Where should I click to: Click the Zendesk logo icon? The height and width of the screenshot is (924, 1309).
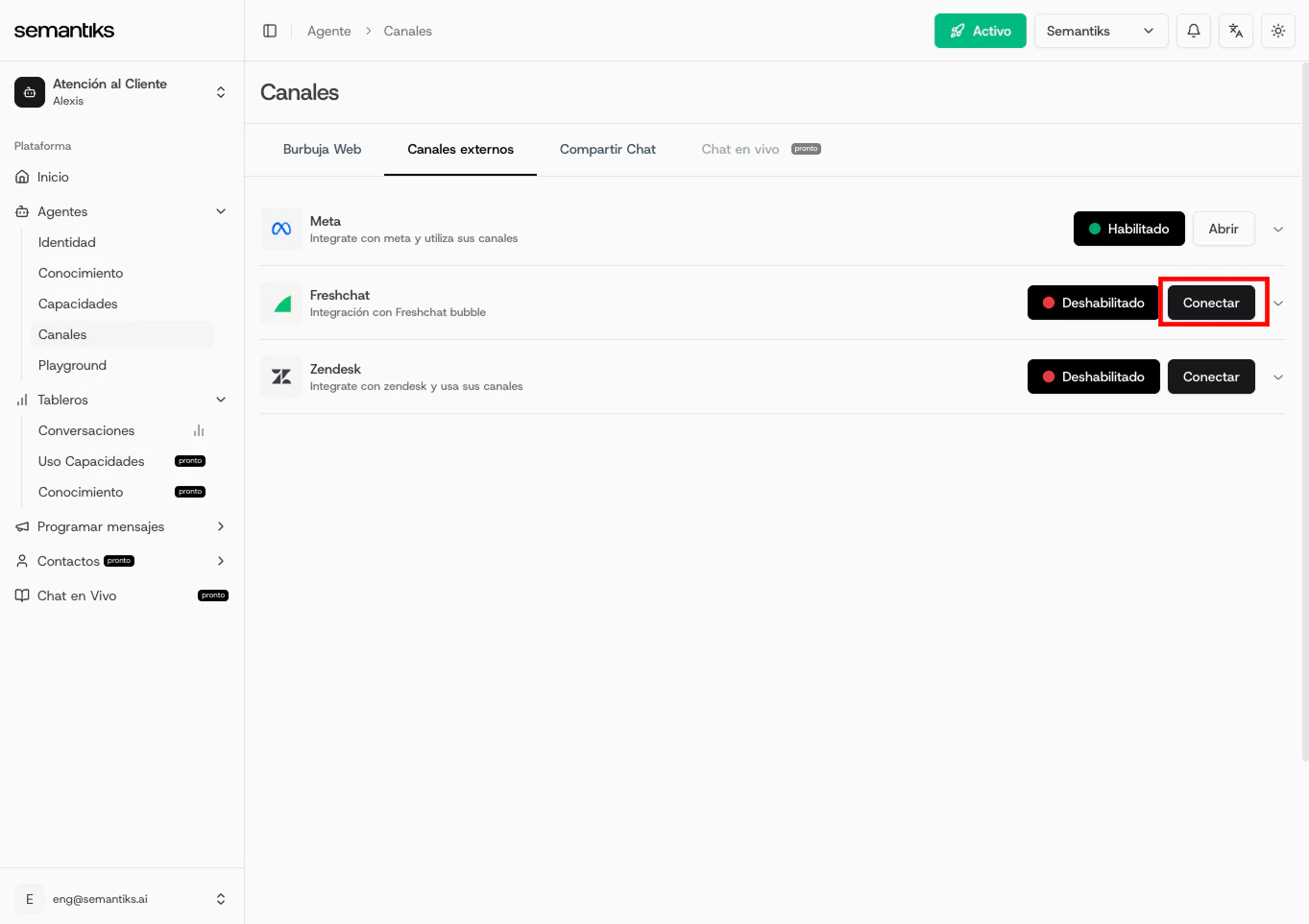click(x=281, y=376)
